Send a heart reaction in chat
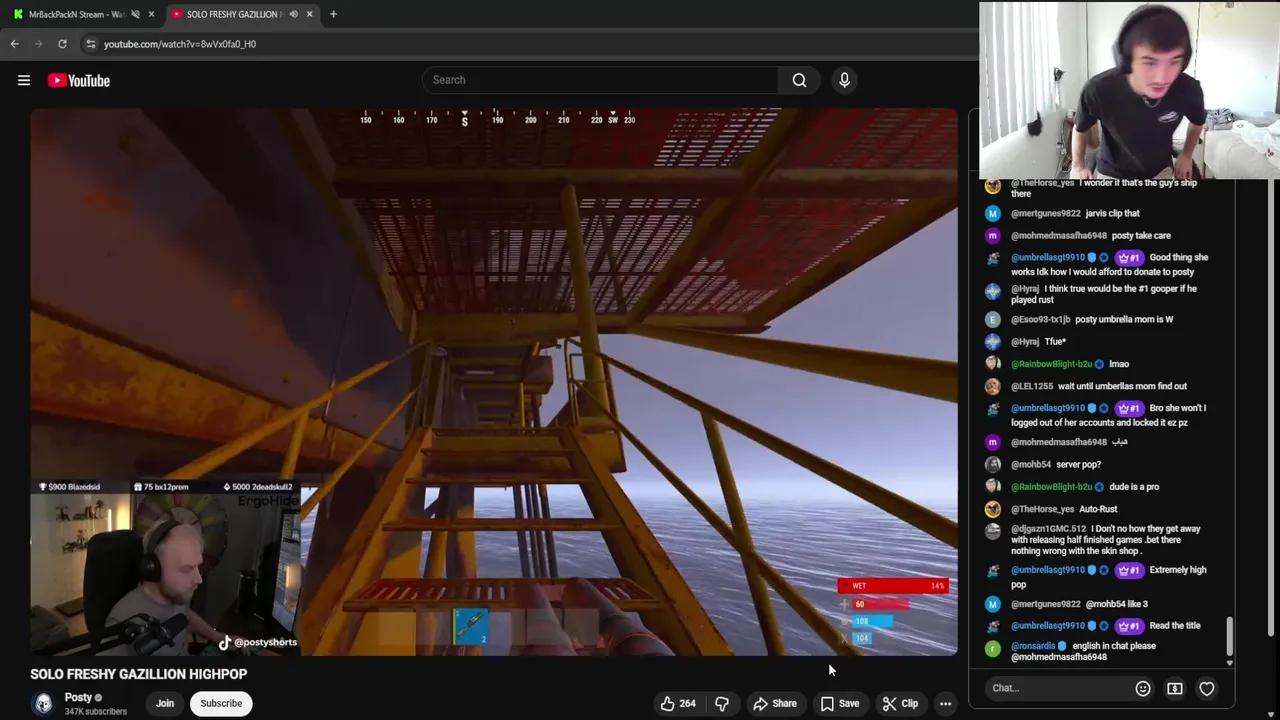The height and width of the screenshot is (720, 1280). [1207, 688]
